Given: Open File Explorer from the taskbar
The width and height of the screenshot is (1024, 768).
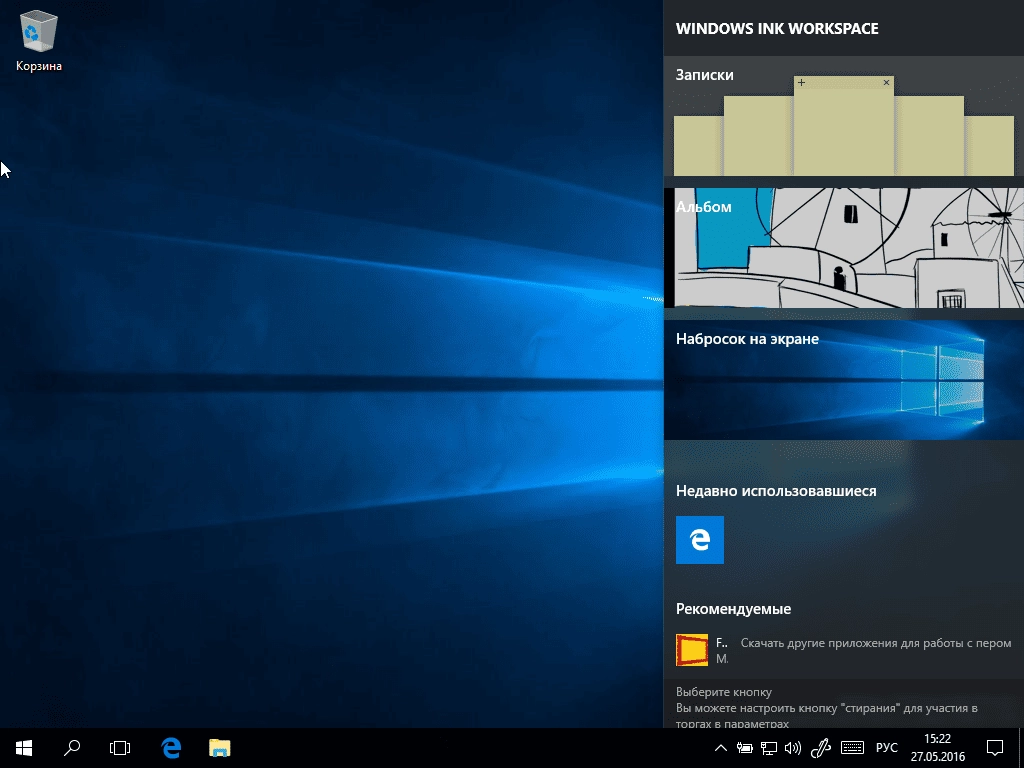Looking at the screenshot, I should (219, 748).
